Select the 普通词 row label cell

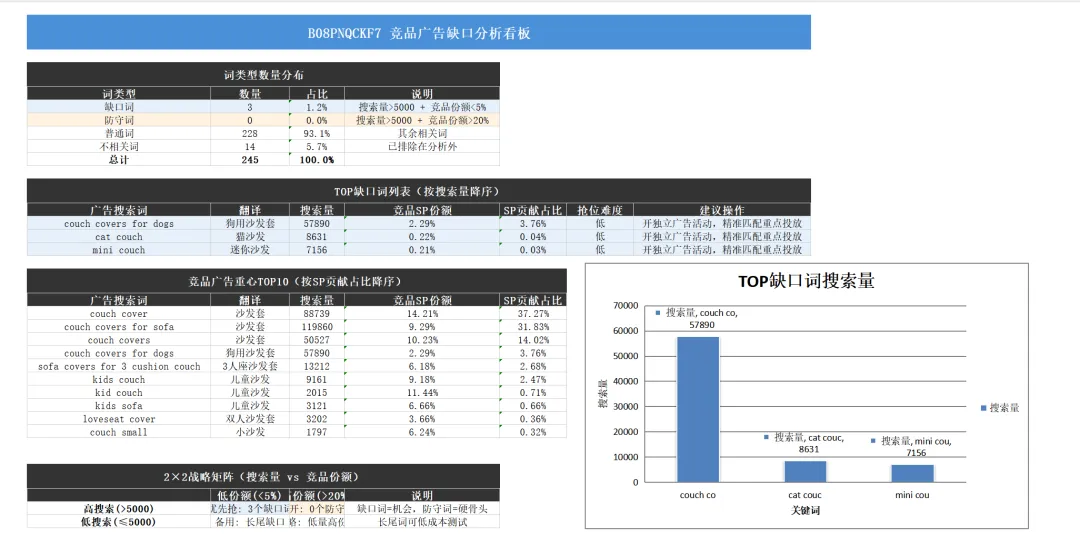coord(118,133)
